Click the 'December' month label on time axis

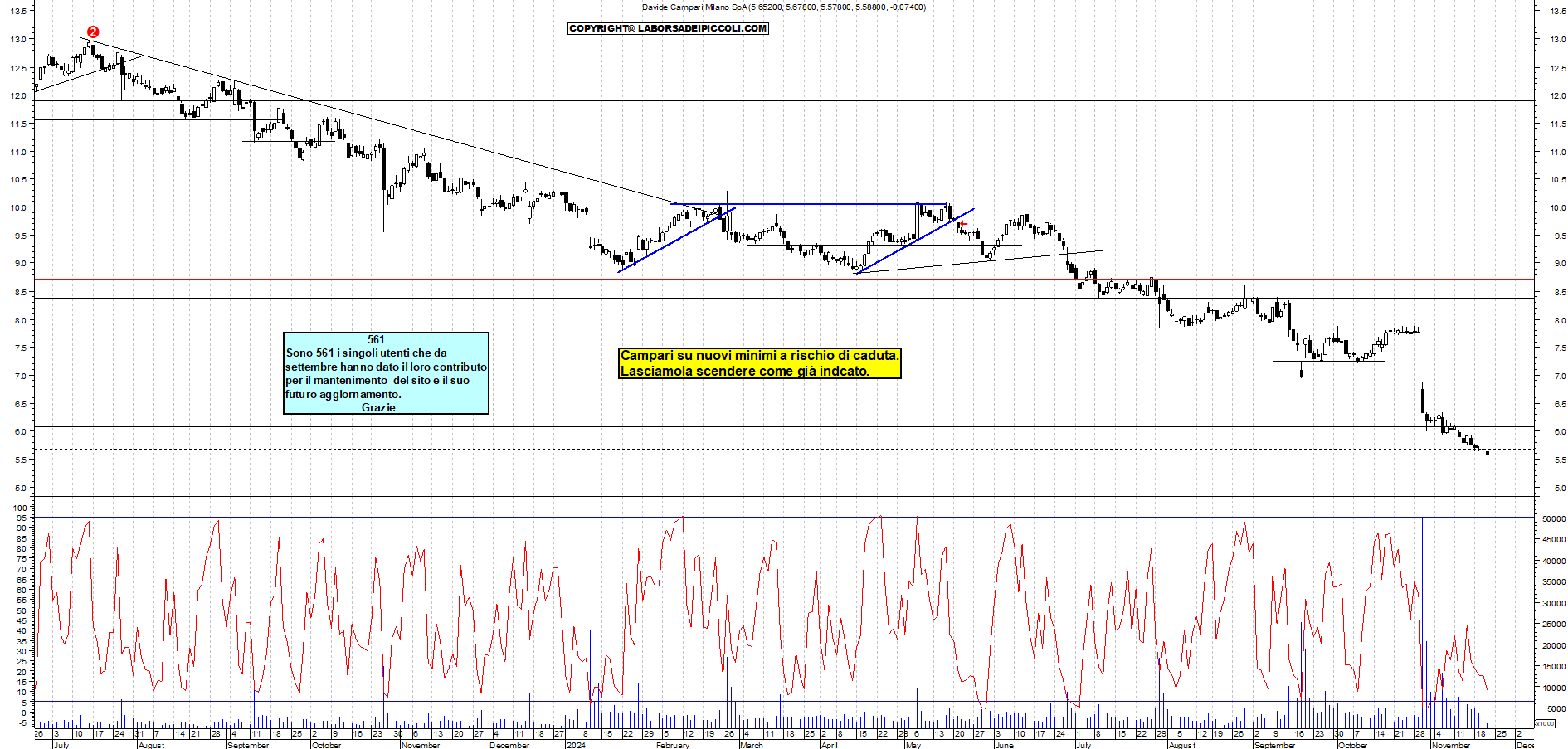coord(509,745)
